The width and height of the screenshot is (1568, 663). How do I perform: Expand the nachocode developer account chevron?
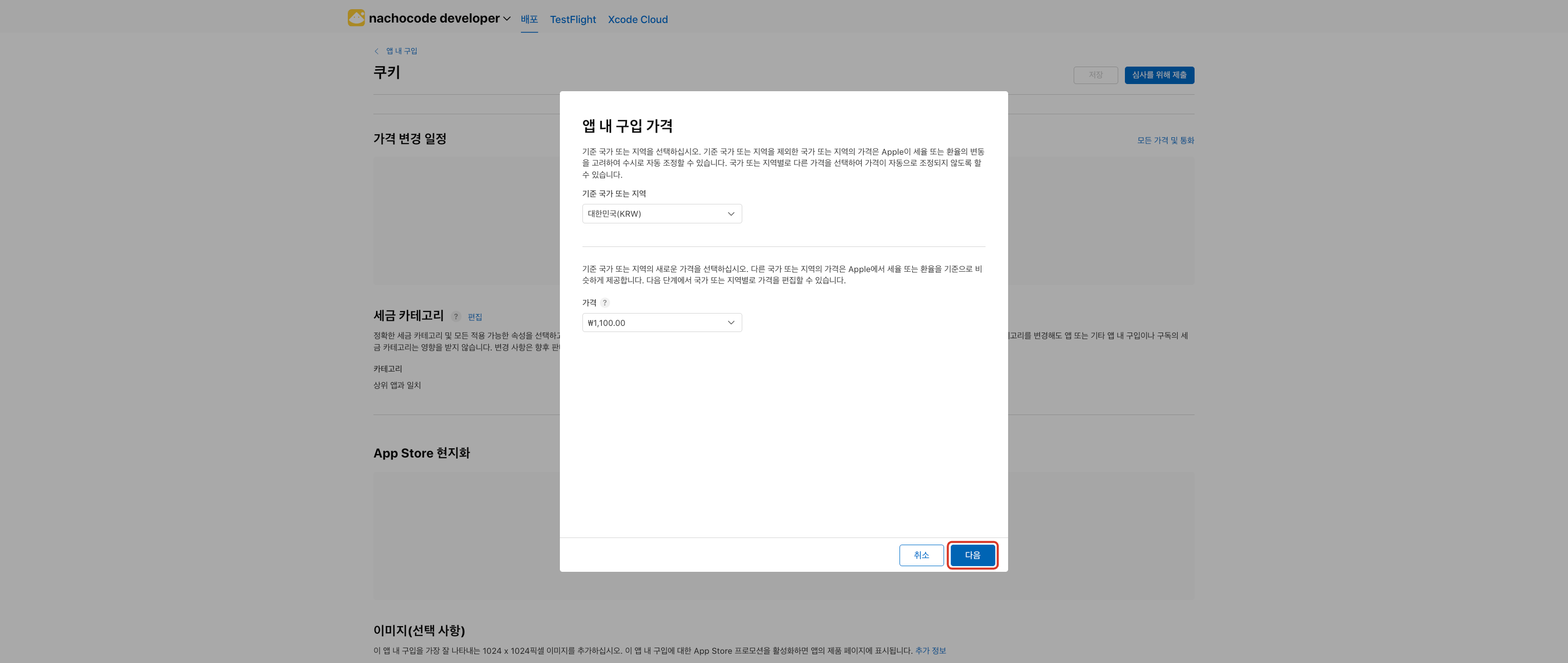tap(507, 19)
